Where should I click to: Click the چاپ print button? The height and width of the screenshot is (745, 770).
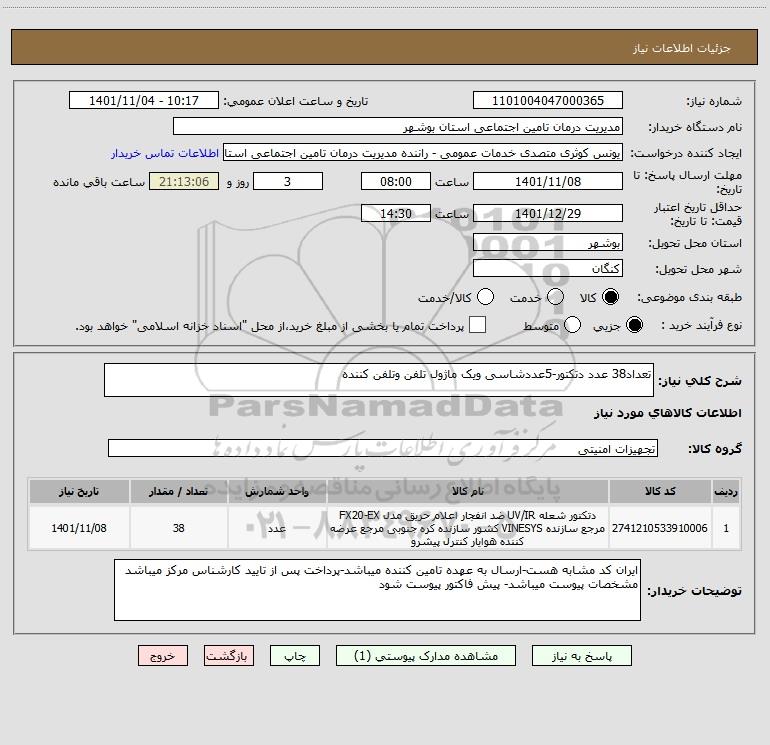click(295, 656)
